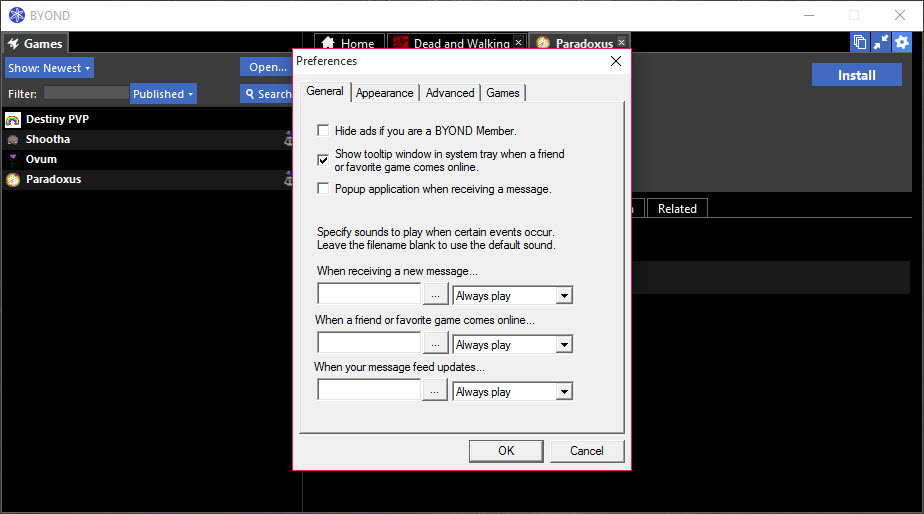This screenshot has height=514, width=924.
Task: Click OK in Preferences dialog
Action: click(506, 451)
